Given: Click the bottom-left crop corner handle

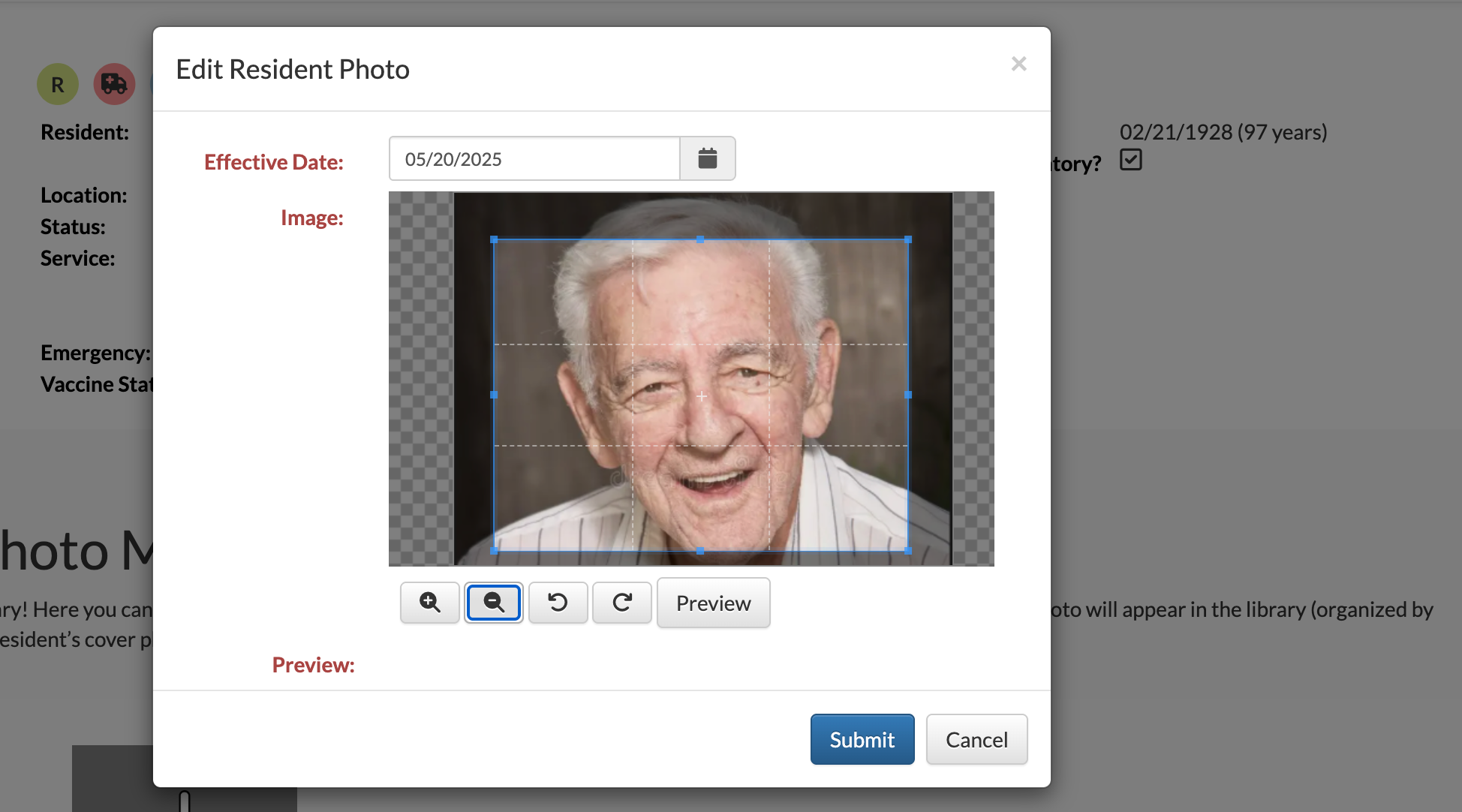Looking at the screenshot, I should pyautogui.click(x=494, y=551).
